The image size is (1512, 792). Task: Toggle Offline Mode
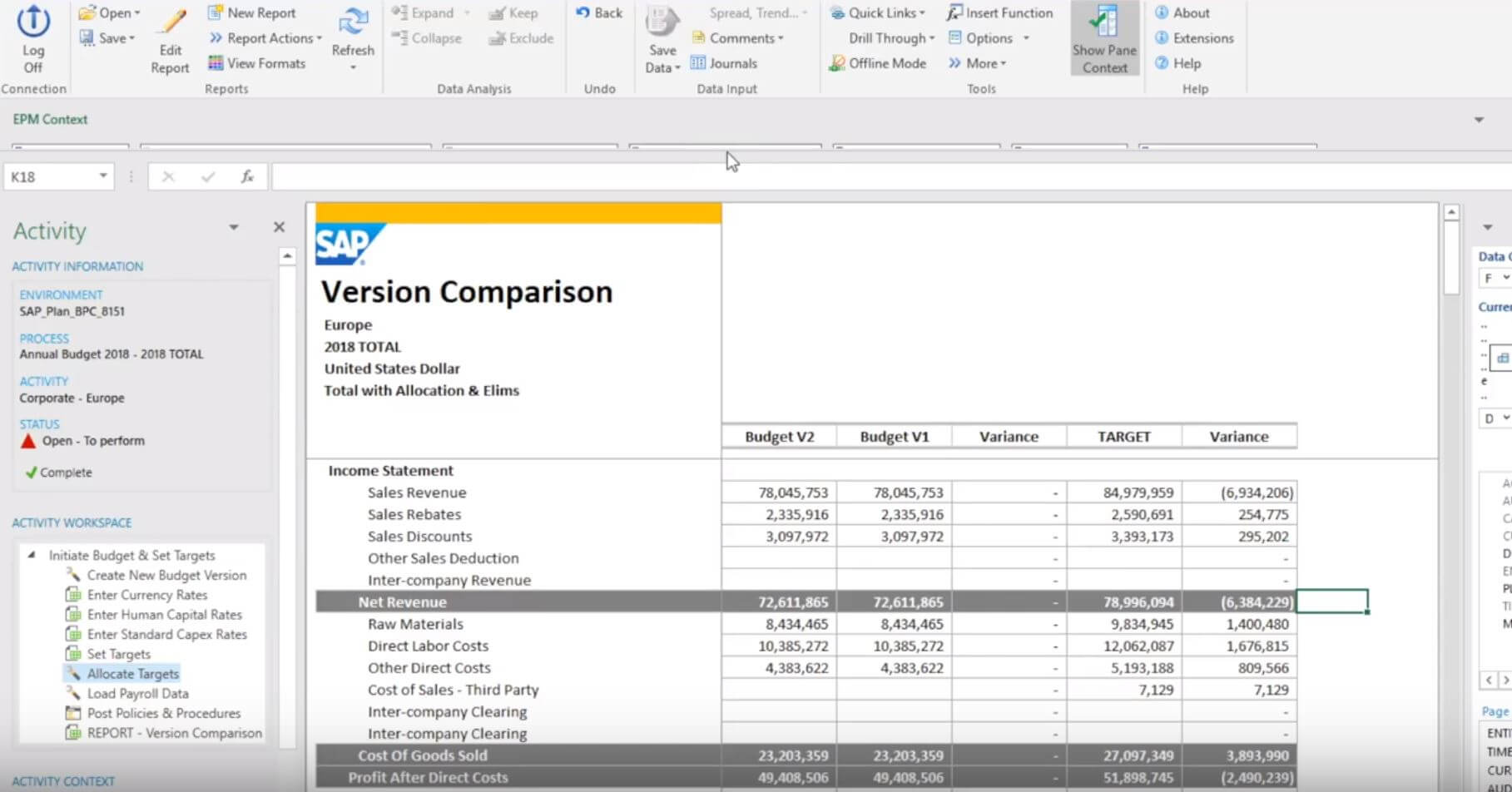[x=878, y=63]
